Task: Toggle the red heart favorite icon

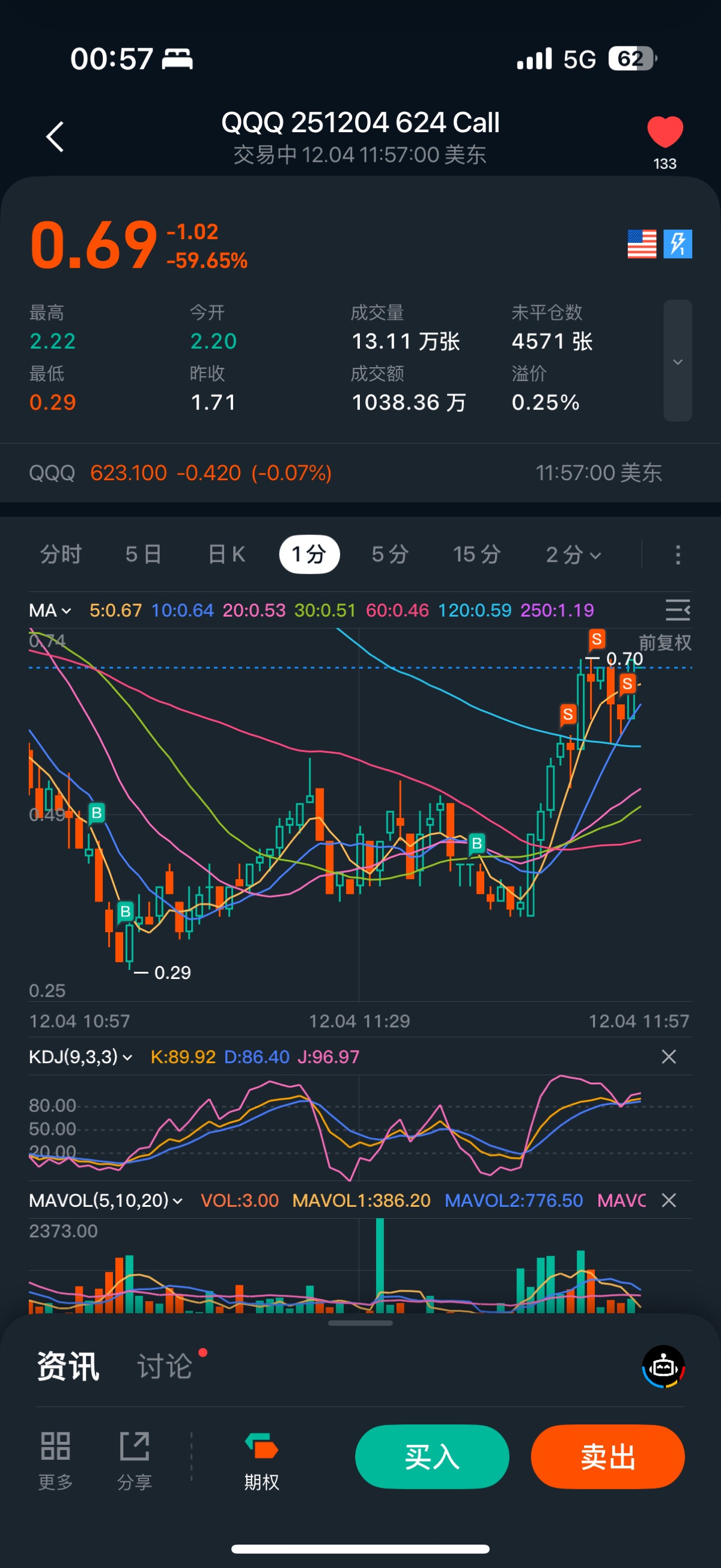Action: [665, 132]
